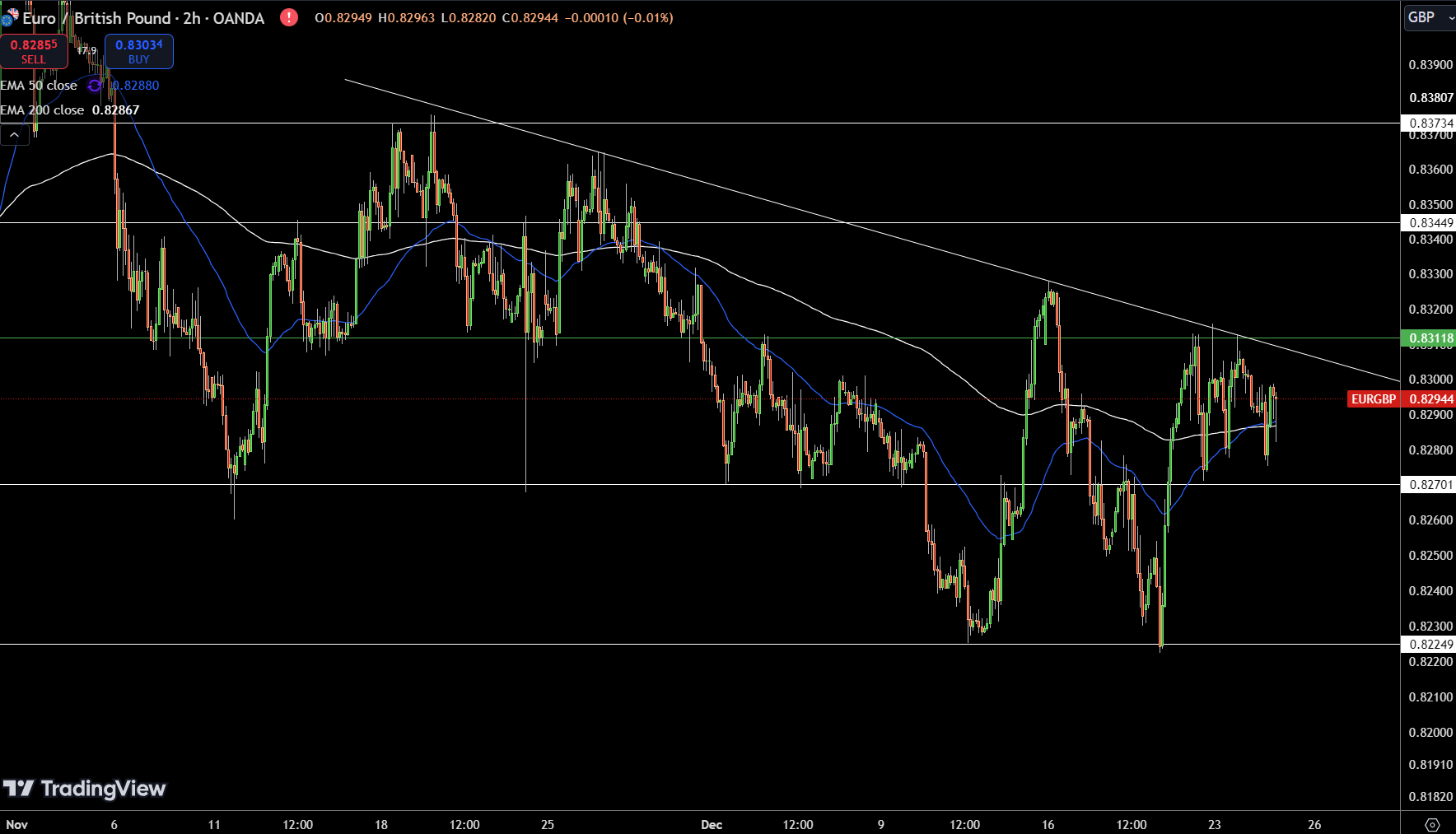Click the 0.82000 price axis label
Viewport: 1456px width, 834px height.
coord(1431,733)
